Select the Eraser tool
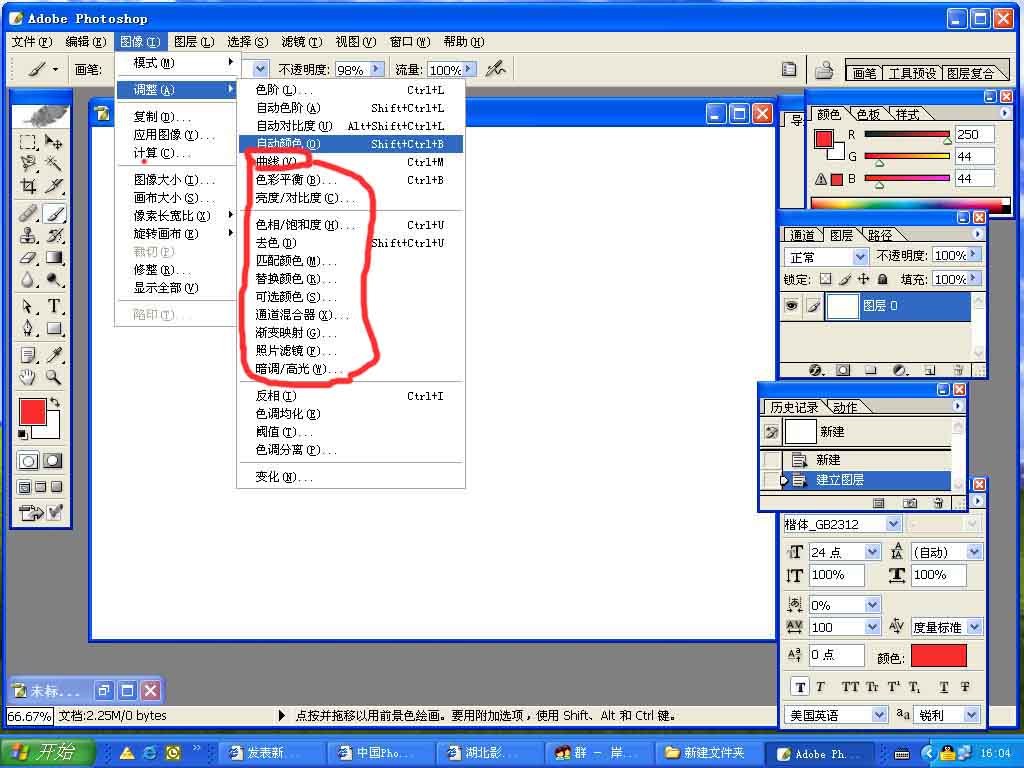The width and height of the screenshot is (1024, 768). [x=27, y=257]
